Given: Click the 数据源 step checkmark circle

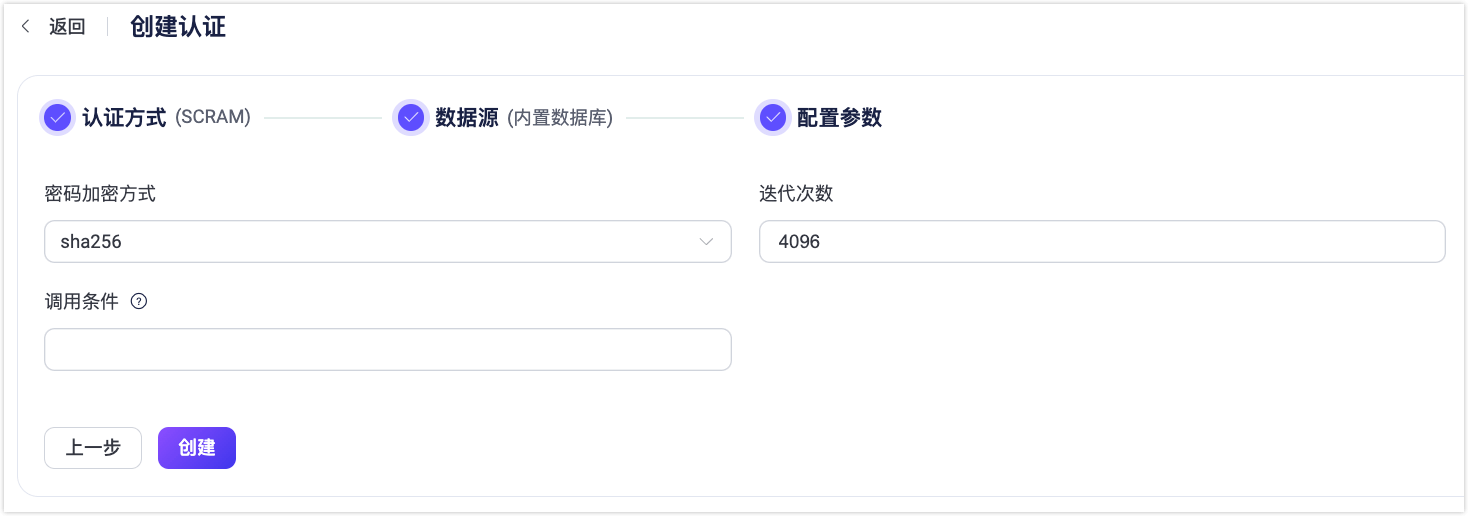Looking at the screenshot, I should coord(411,118).
